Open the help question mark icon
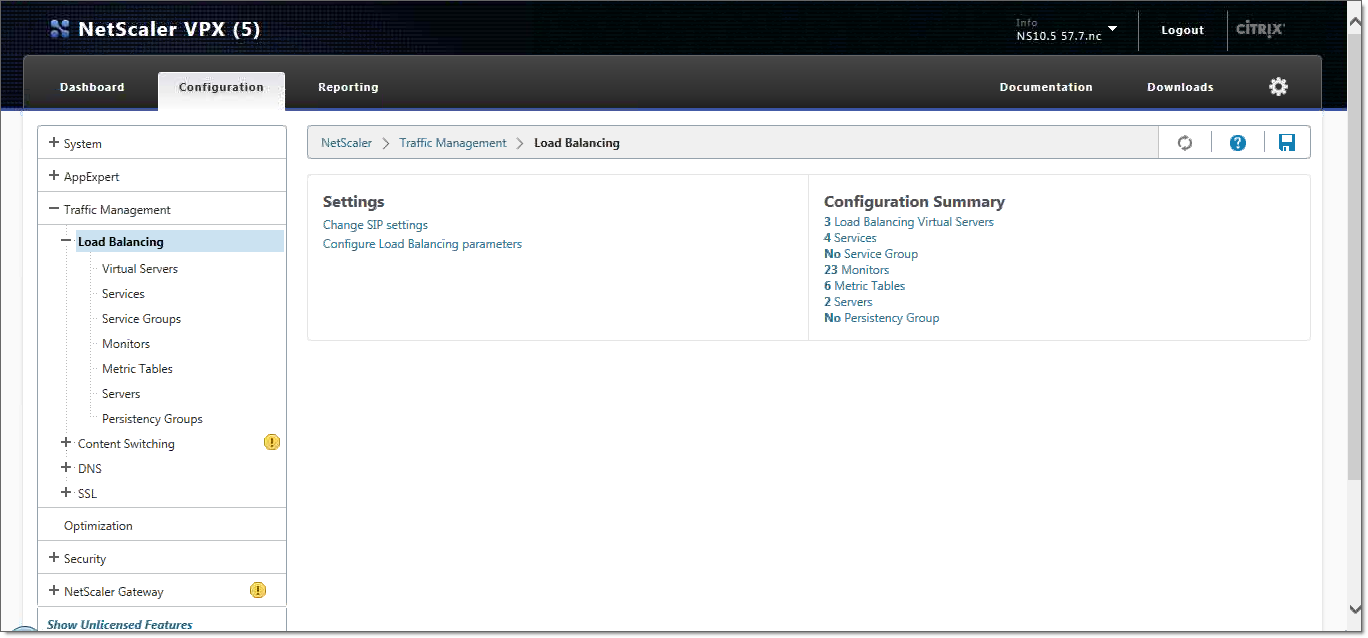This screenshot has height=638, width=1368. pyautogui.click(x=1238, y=143)
